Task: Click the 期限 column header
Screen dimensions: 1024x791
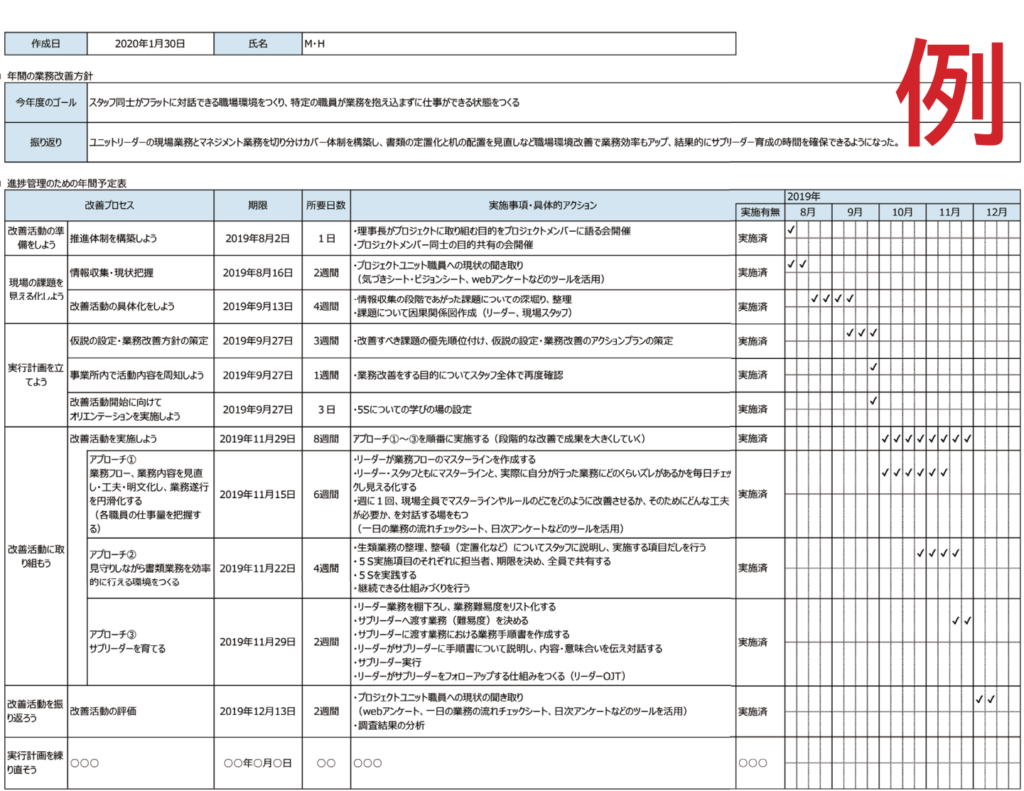Action: click(x=258, y=205)
